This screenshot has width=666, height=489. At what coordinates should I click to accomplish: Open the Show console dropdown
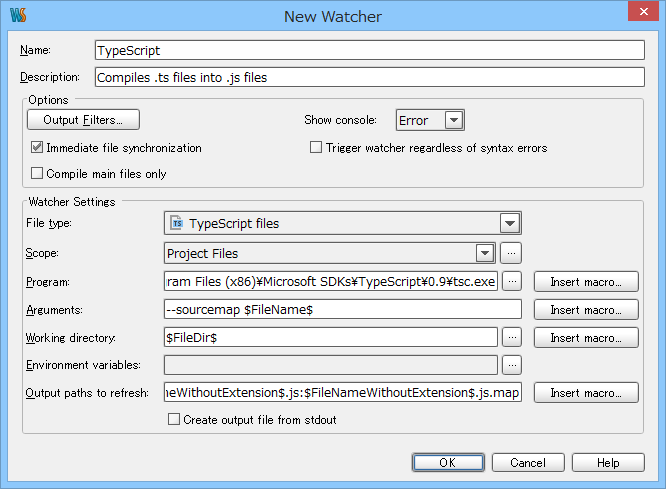click(454, 120)
